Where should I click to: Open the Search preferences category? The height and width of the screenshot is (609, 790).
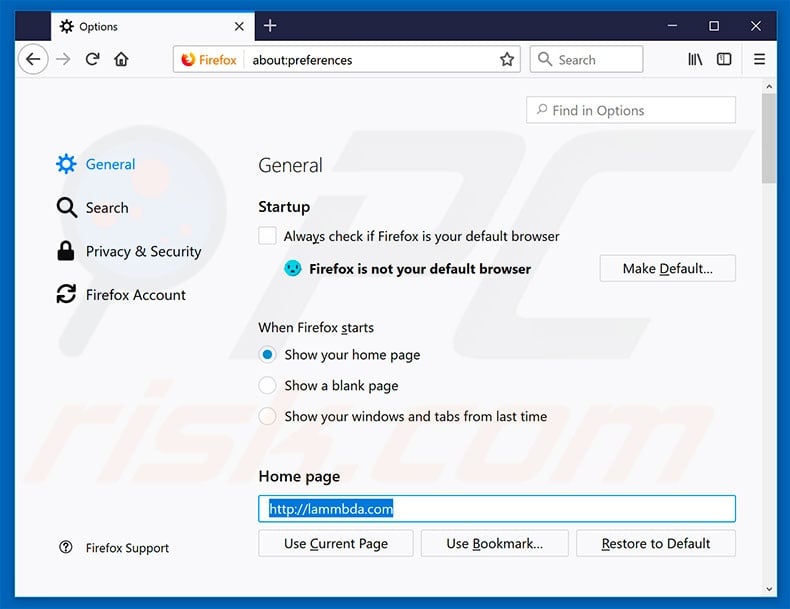point(93,208)
